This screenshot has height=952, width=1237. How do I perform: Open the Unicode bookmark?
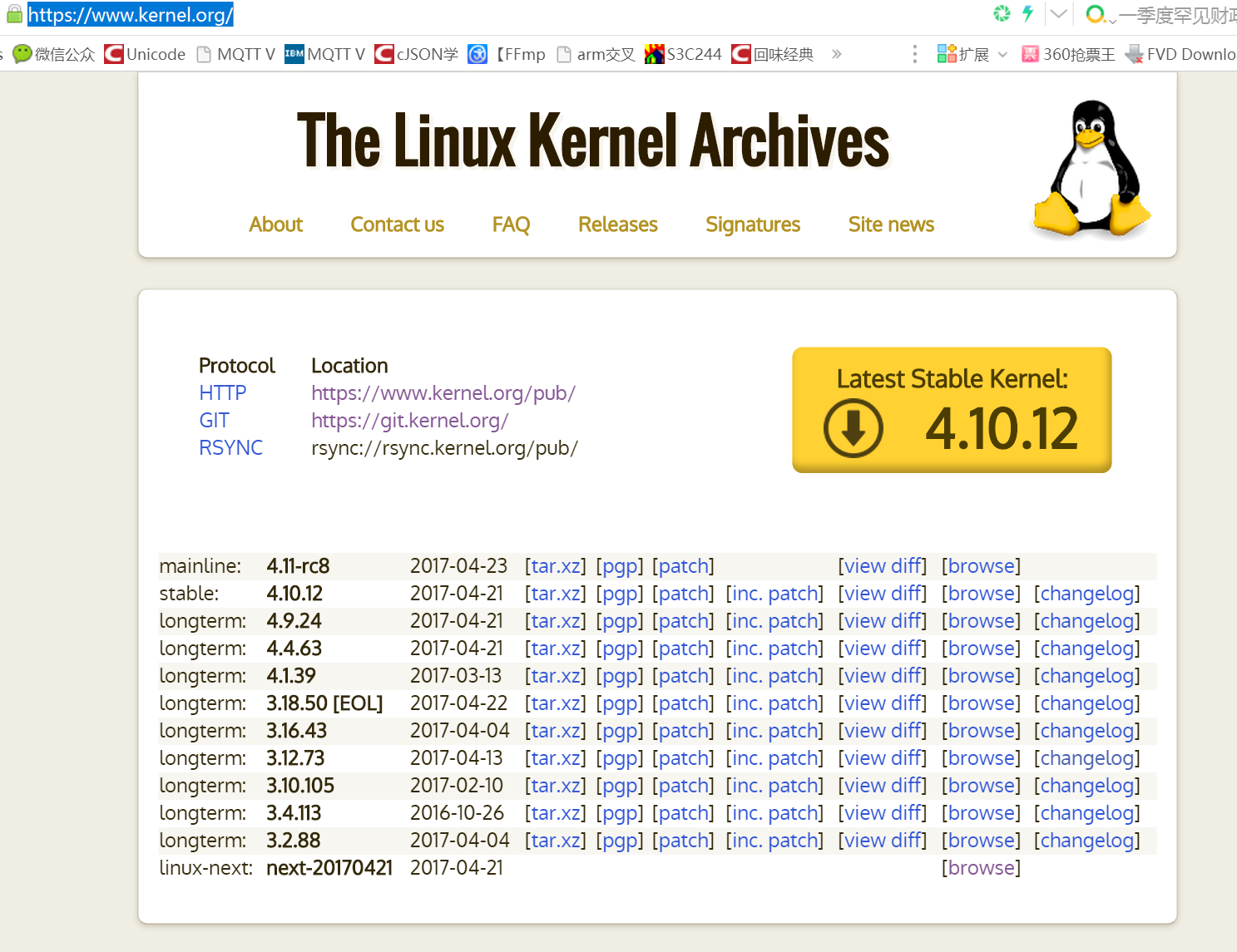pyautogui.click(x=145, y=54)
